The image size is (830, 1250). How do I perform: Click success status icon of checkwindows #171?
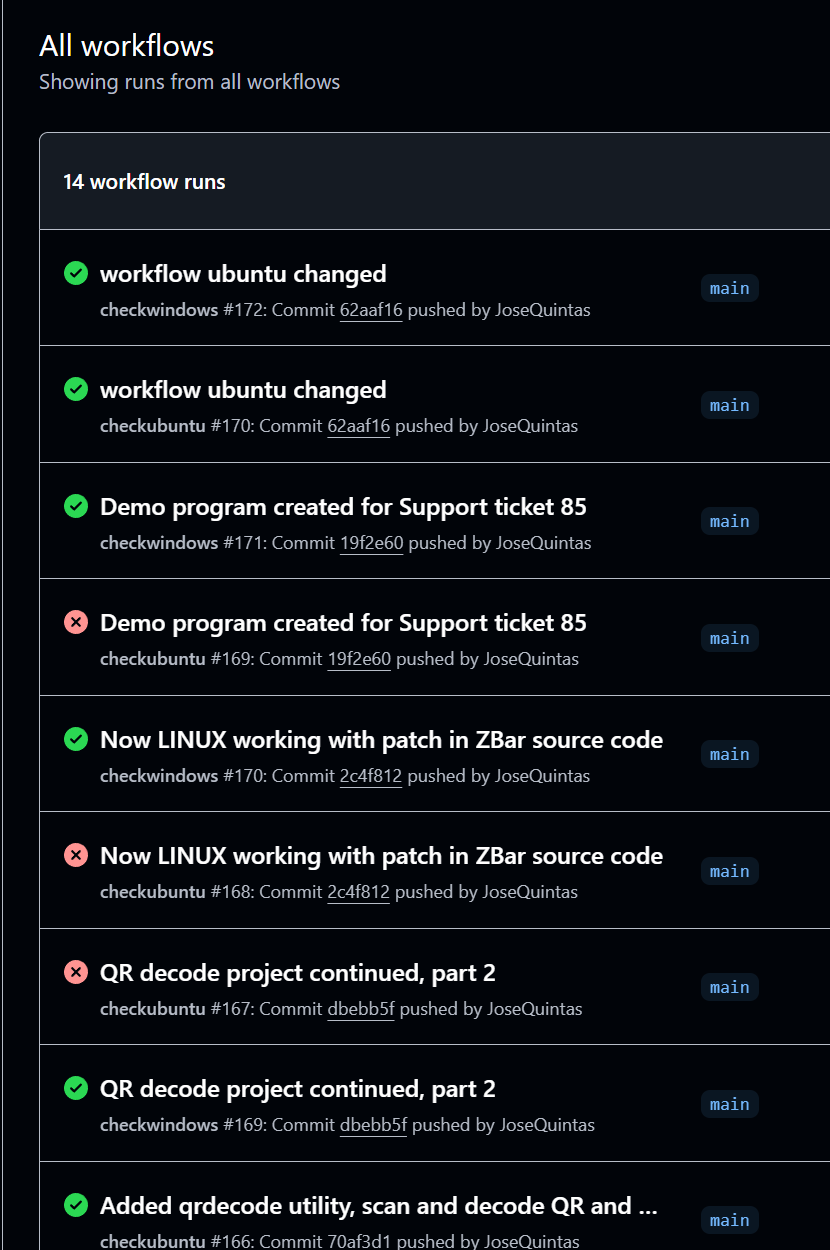[76, 506]
